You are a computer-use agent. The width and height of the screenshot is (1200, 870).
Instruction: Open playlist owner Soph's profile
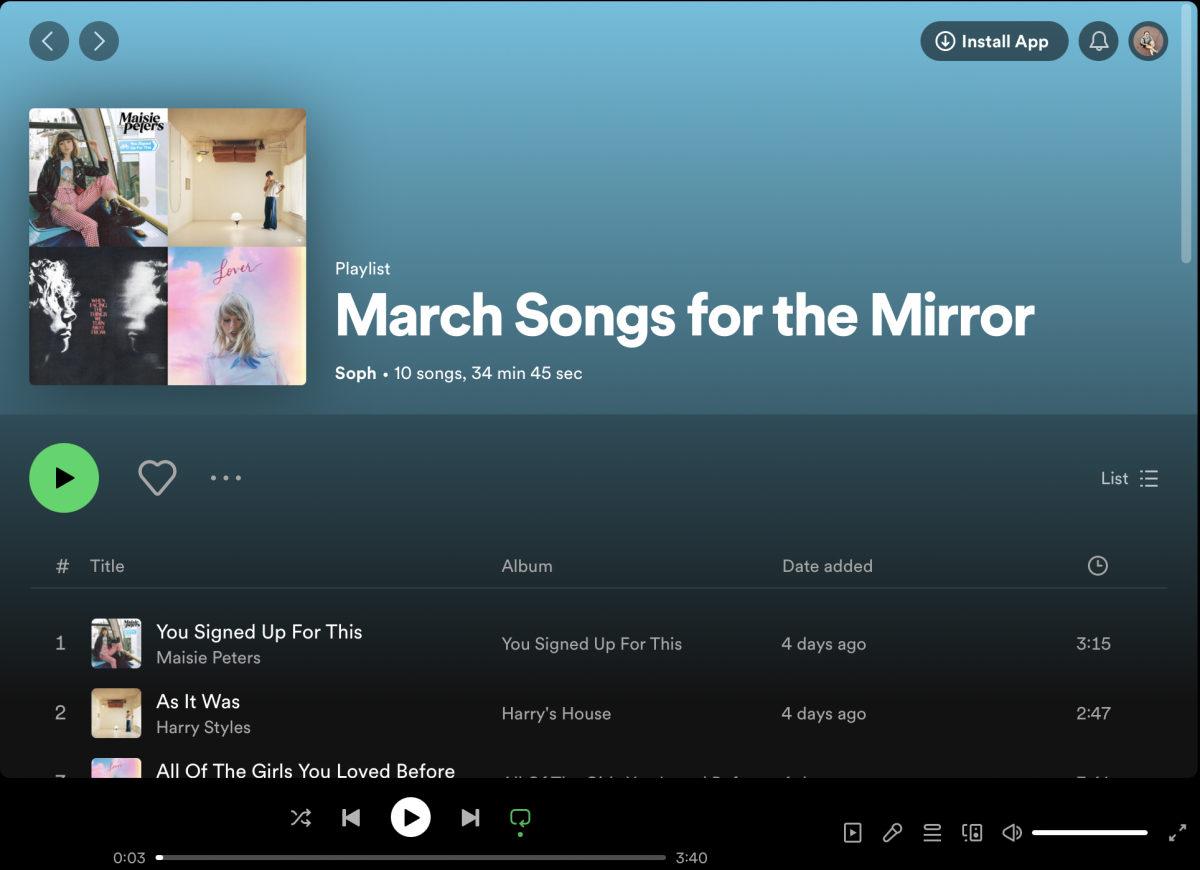355,373
